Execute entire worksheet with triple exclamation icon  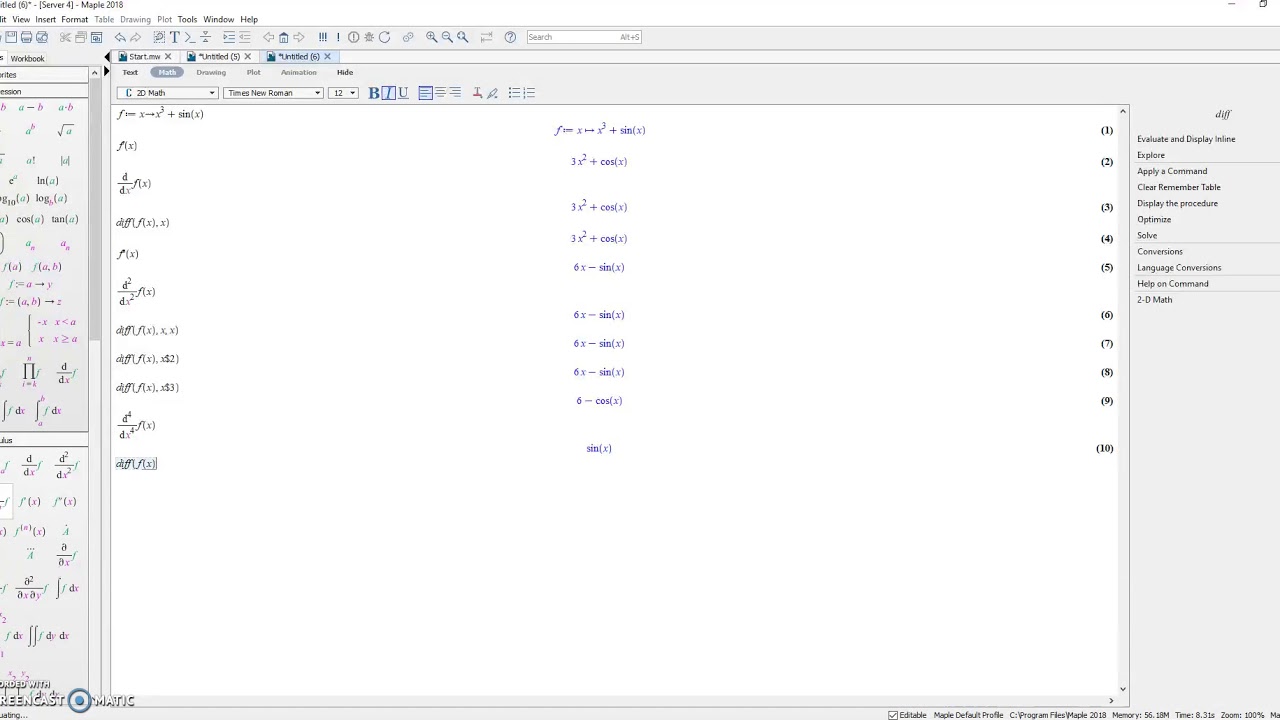[322, 37]
